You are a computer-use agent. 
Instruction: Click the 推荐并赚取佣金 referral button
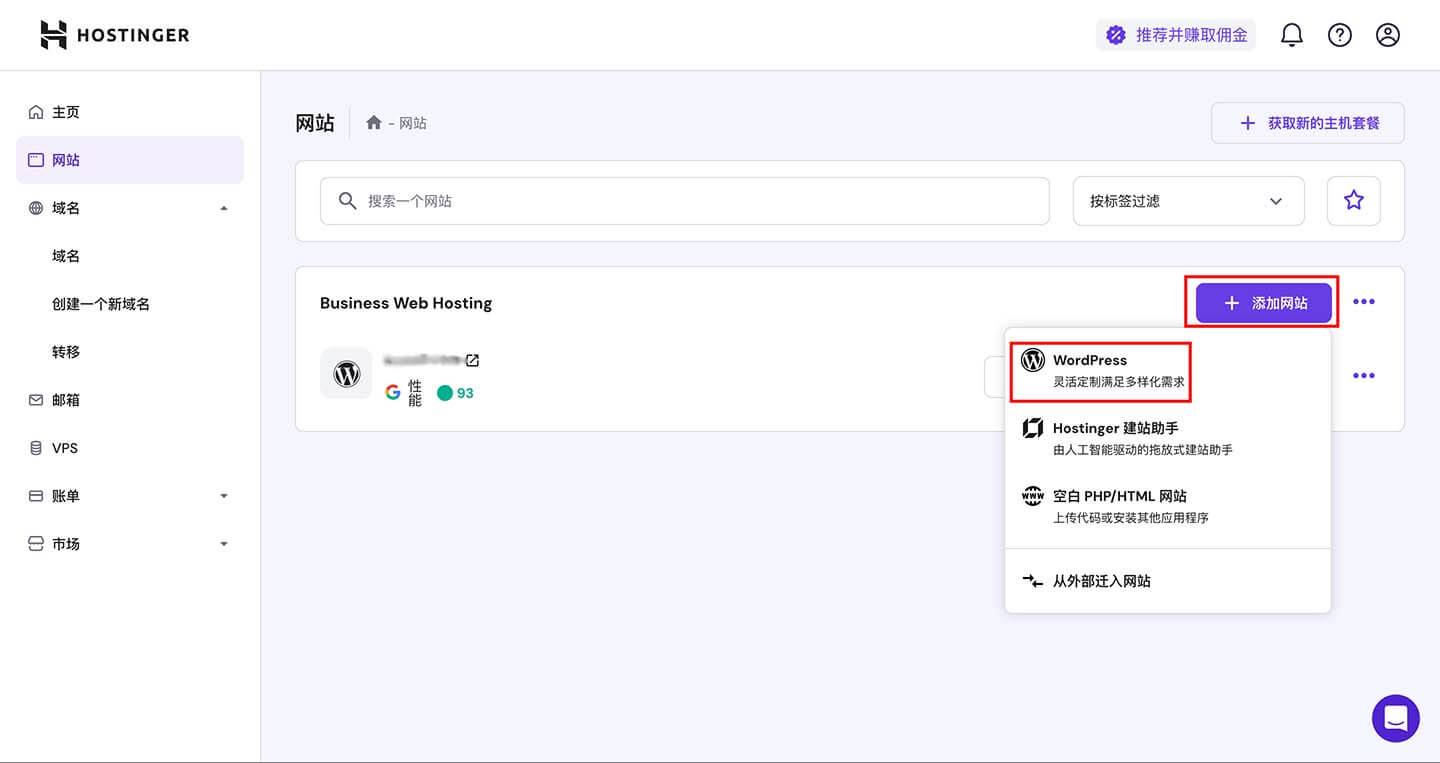coord(1176,35)
